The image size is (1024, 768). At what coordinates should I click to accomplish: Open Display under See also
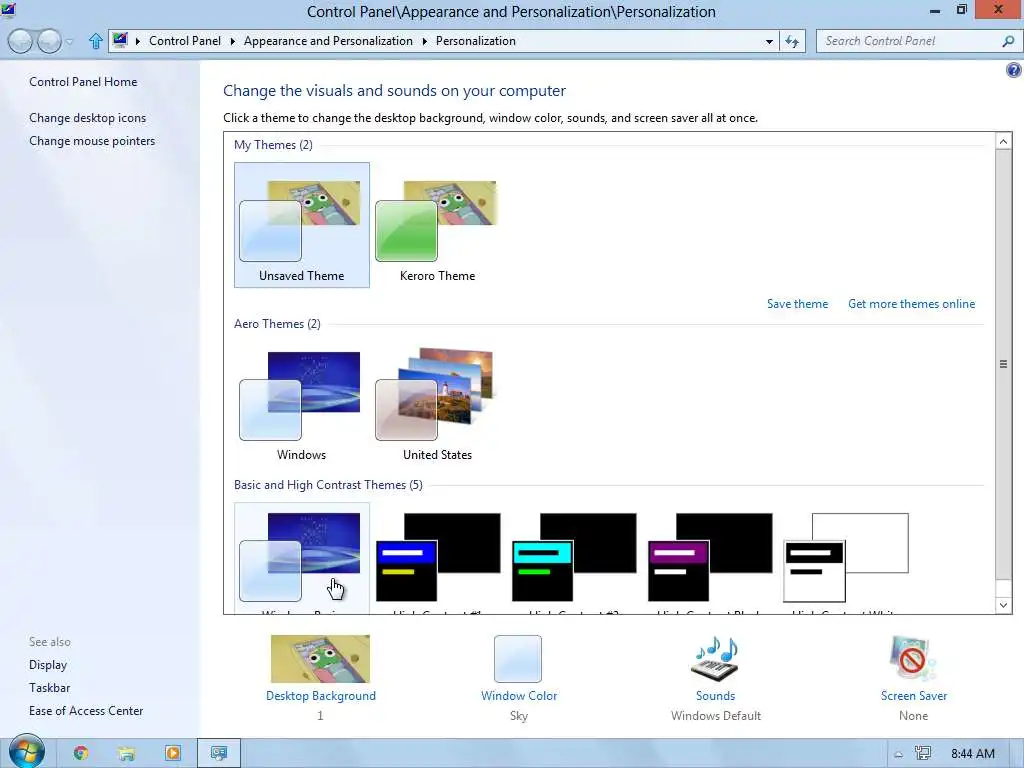tap(48, 665)
